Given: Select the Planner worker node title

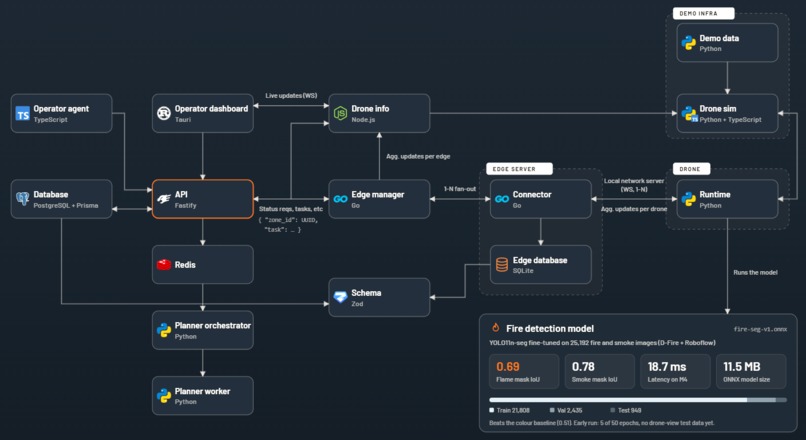Looking at the screenshot, I should click(x=203, y=391).
